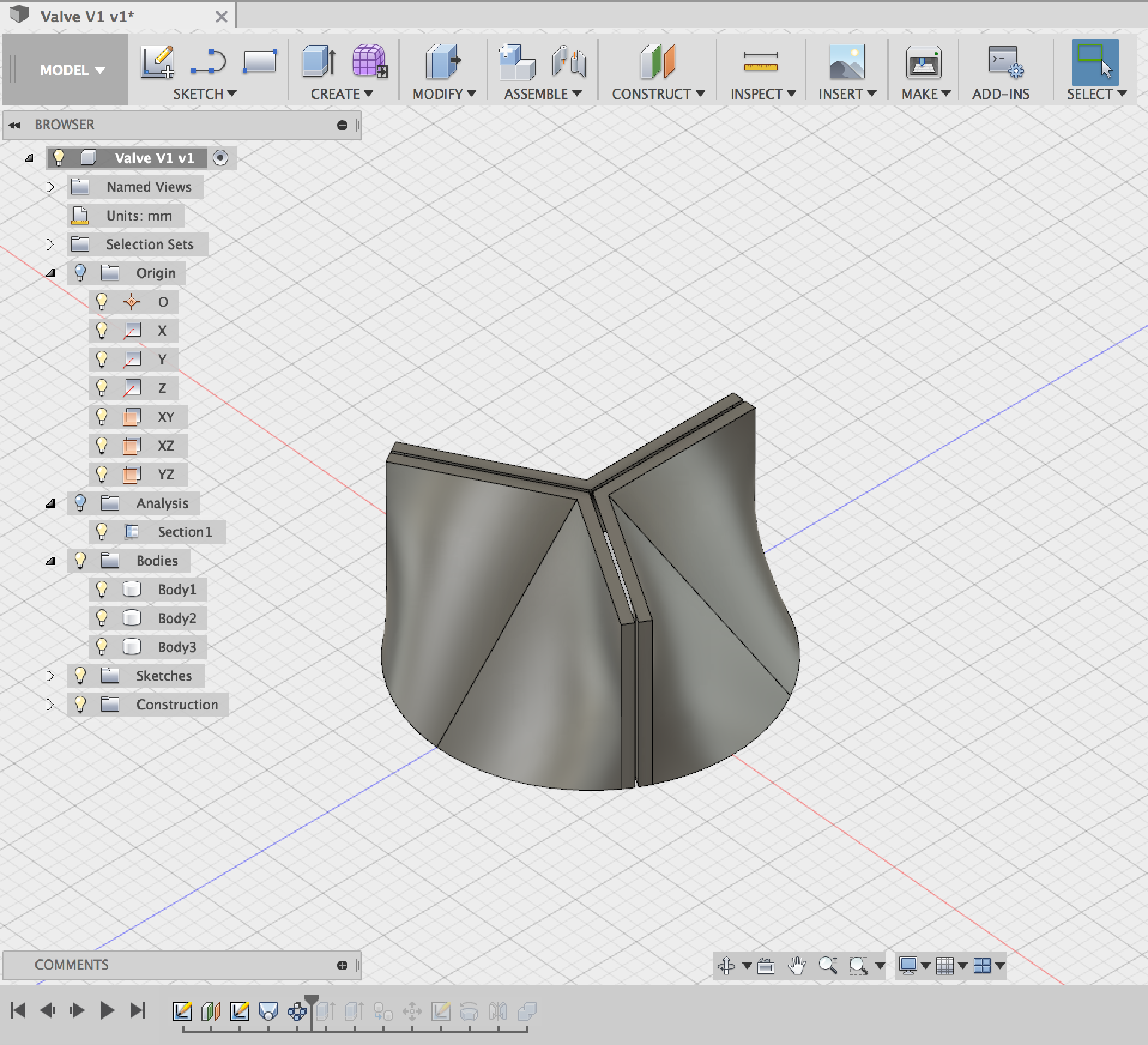Open the SKETCH menu

[x=205, y=94]
